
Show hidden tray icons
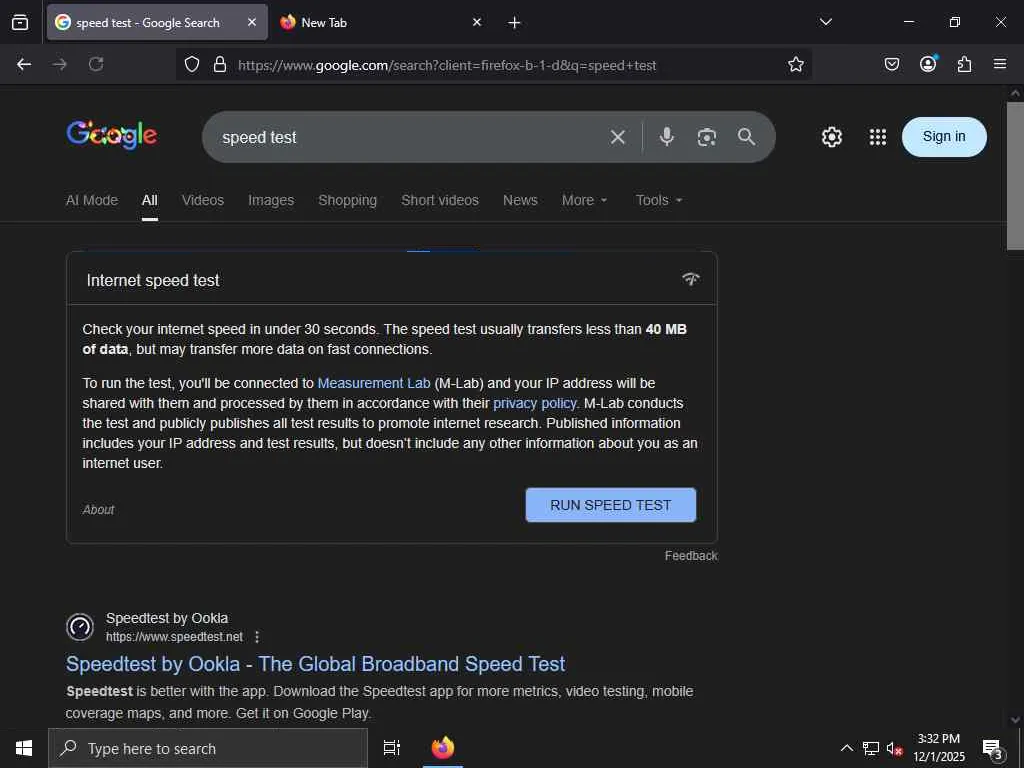(x=846, y=748)
